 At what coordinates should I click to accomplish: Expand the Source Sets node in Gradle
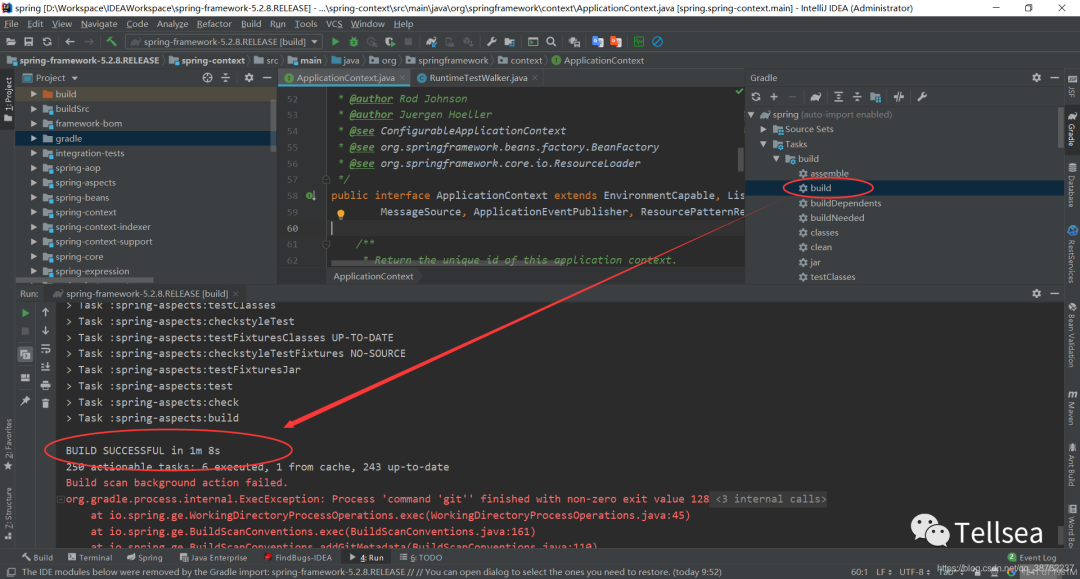[764, 129]
